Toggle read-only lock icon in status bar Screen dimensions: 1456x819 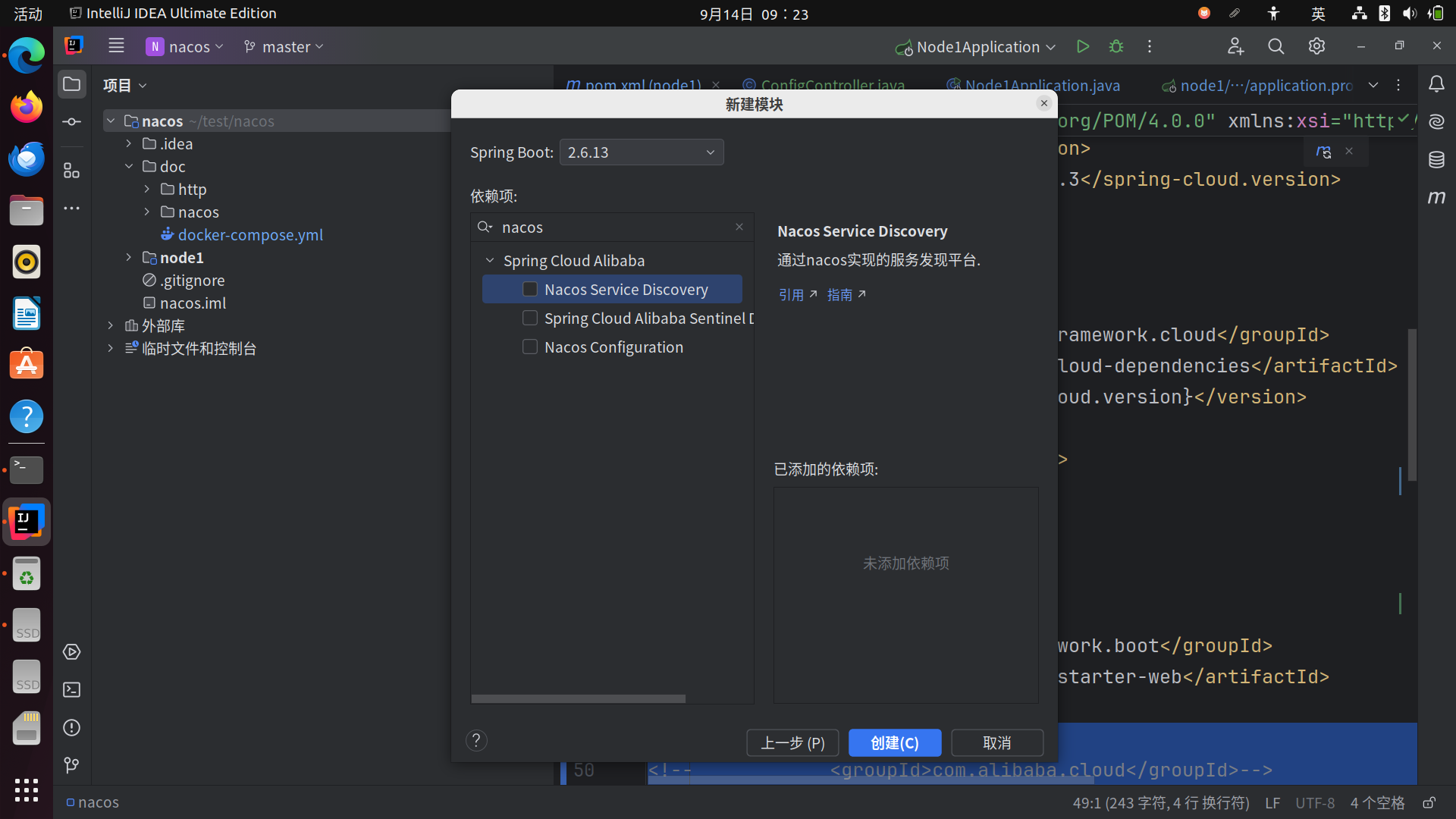[x=1429, y=802]
